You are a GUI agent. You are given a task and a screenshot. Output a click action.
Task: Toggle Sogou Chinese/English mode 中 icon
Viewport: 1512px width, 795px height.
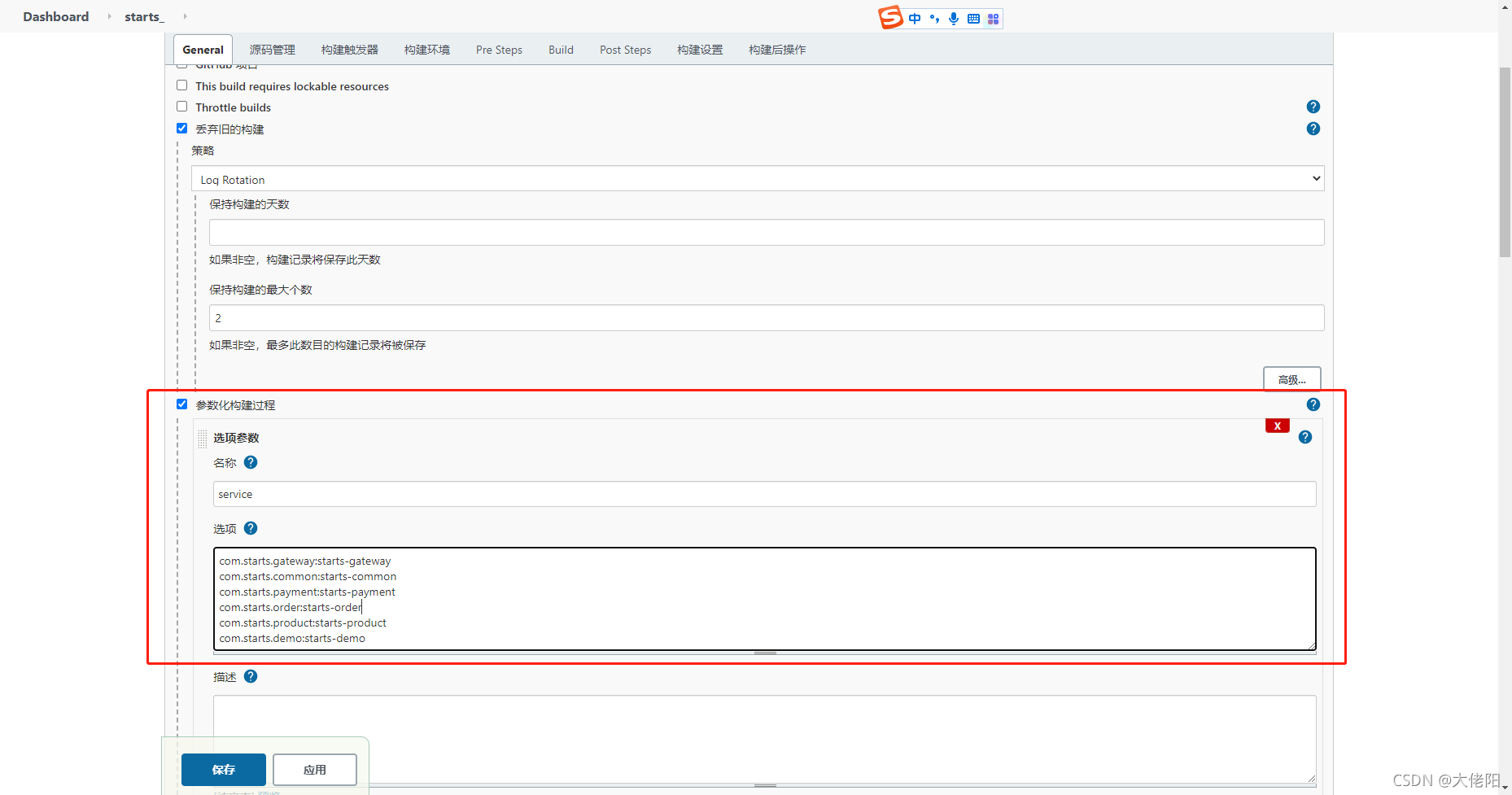915,19
